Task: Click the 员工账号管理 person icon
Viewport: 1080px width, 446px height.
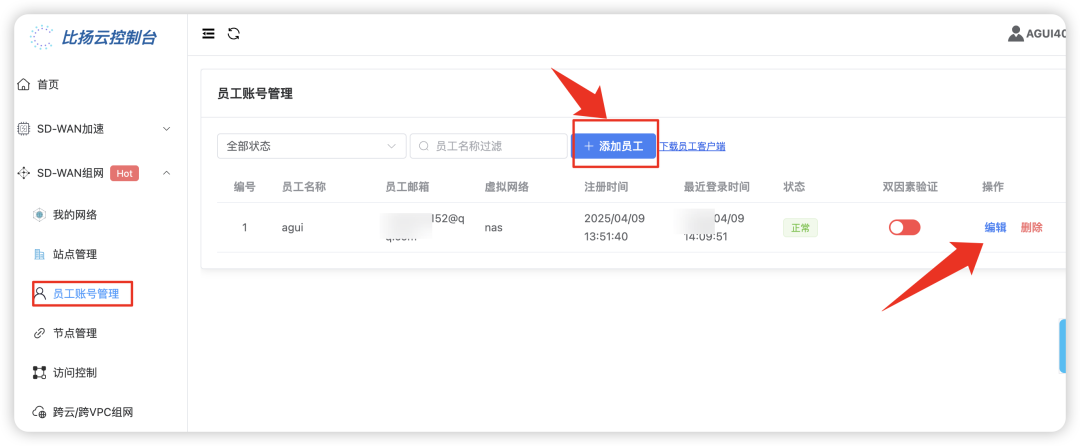Action: (40, 294)
